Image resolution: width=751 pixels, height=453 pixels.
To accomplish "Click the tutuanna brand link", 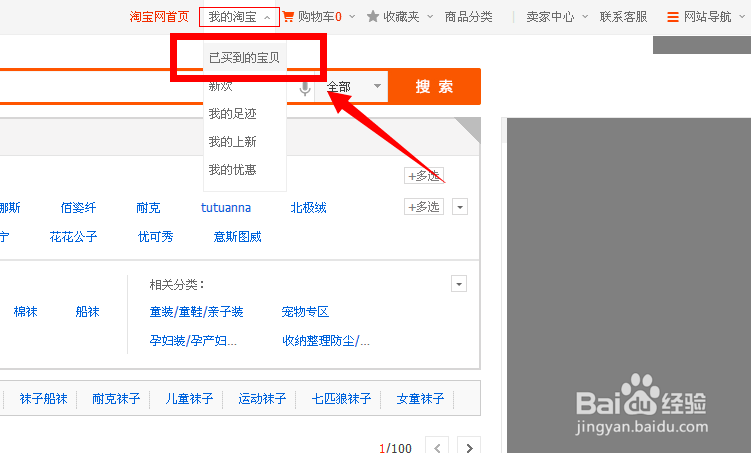I will [x=226, y=208].
